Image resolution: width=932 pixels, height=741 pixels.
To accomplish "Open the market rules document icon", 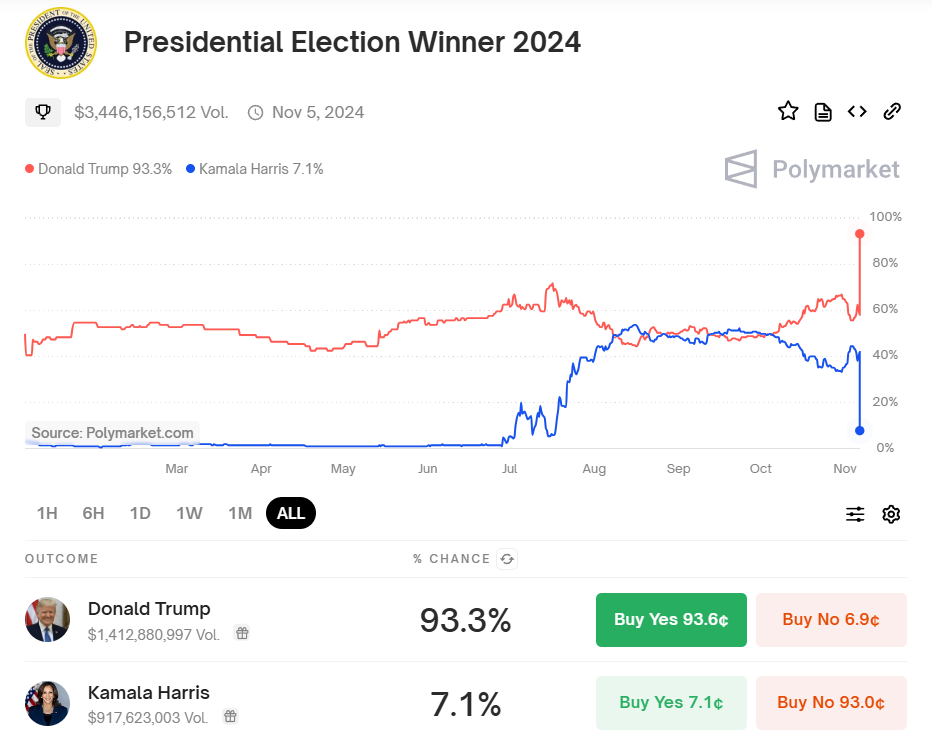I will 822,111.
